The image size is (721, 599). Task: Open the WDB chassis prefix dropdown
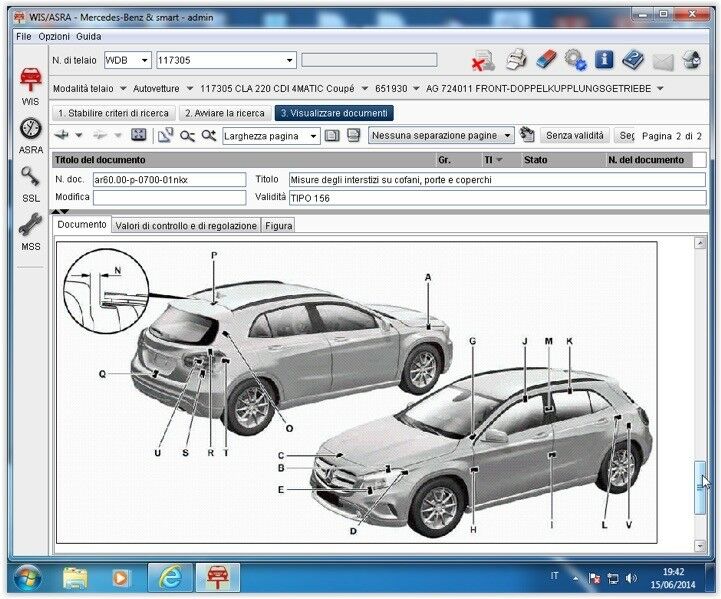point(144,60)
